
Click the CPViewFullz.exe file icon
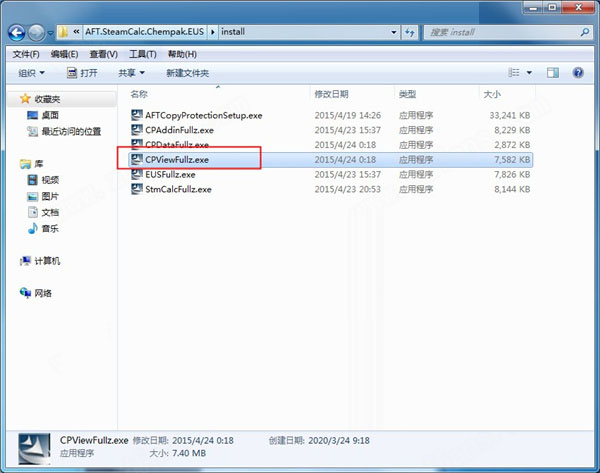[137, 159]
